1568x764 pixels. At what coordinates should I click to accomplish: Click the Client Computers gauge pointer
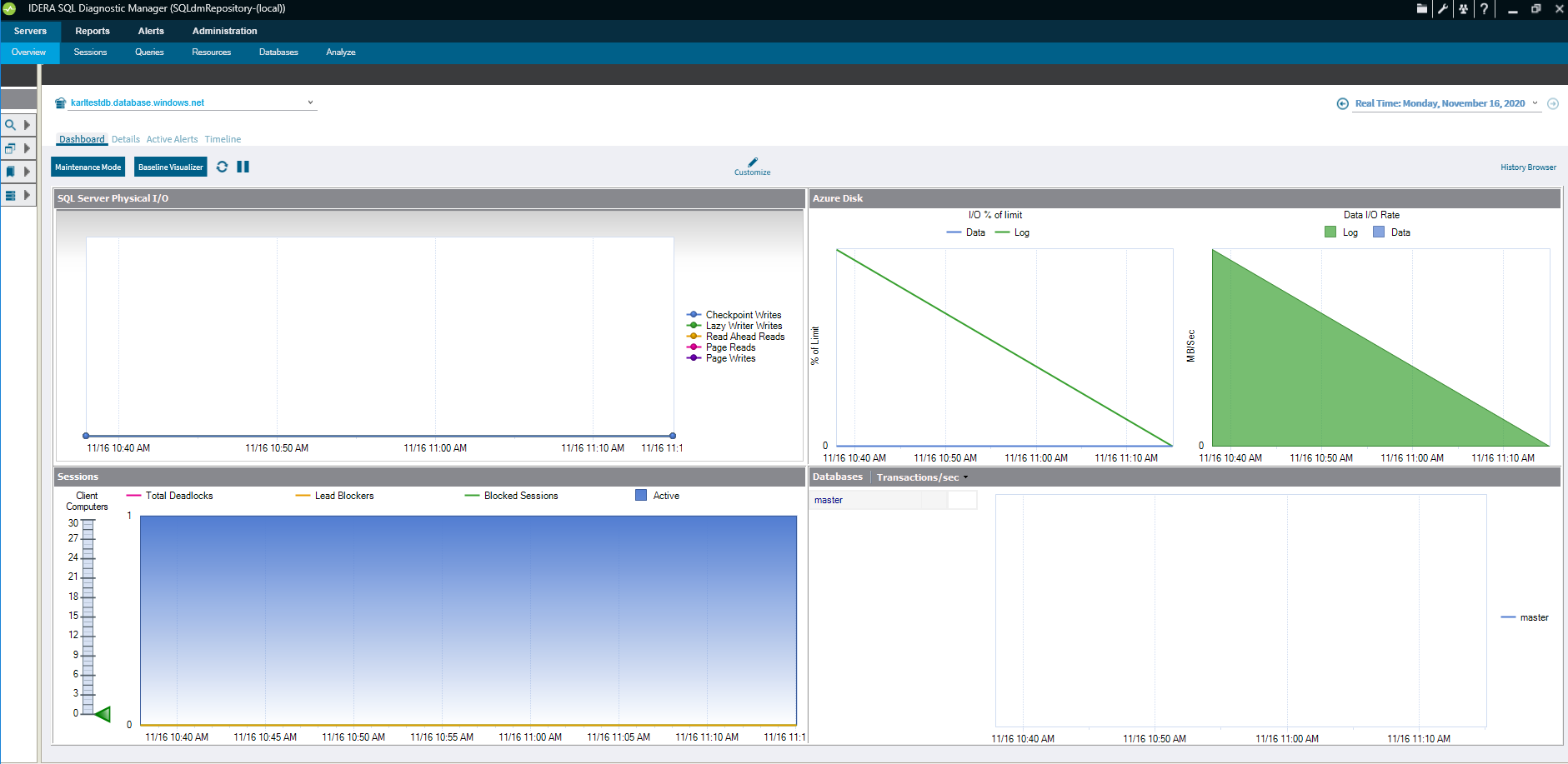point(103,714)
